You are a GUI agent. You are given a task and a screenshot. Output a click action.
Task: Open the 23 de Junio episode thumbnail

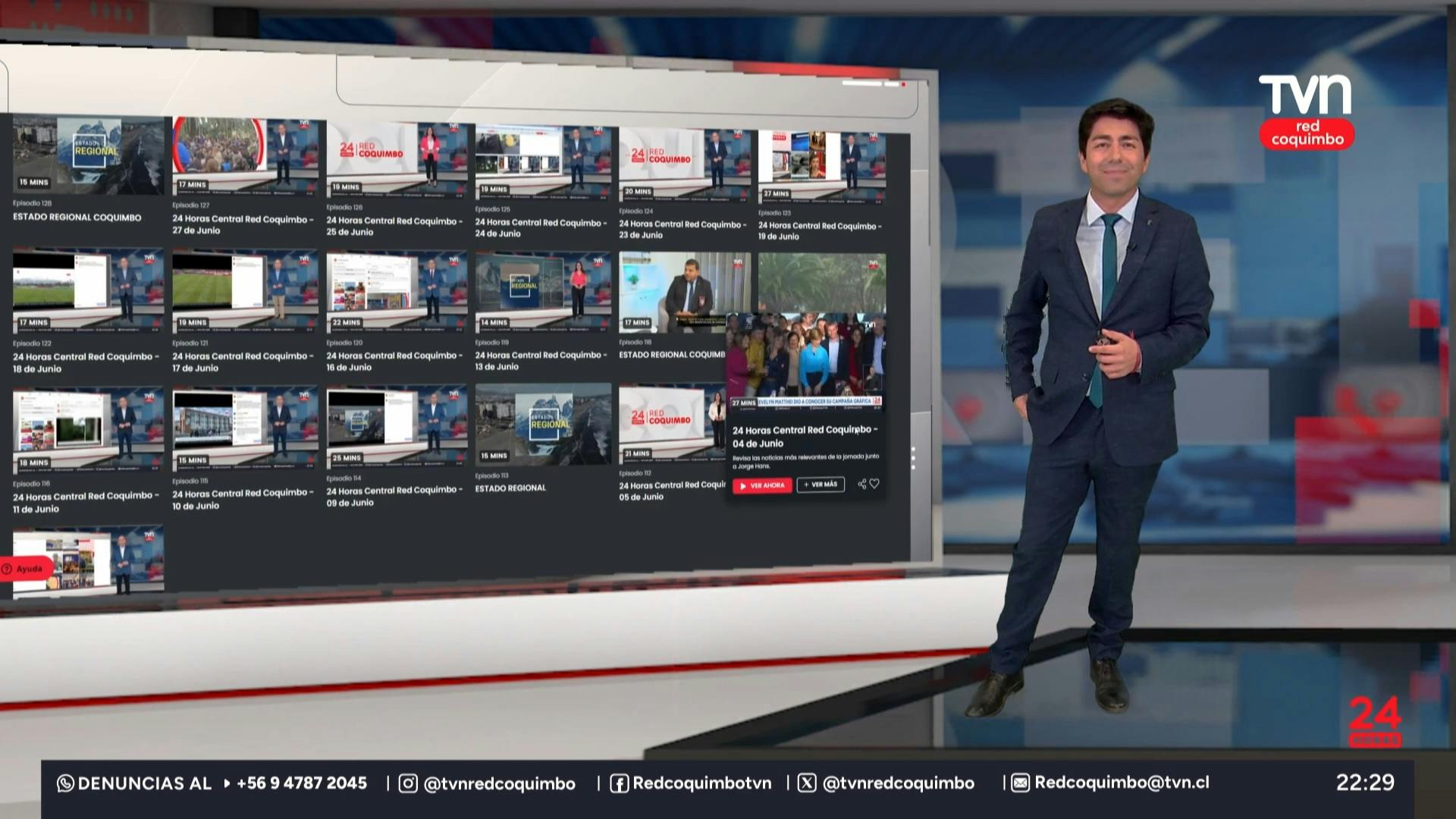tap(684, 165)
